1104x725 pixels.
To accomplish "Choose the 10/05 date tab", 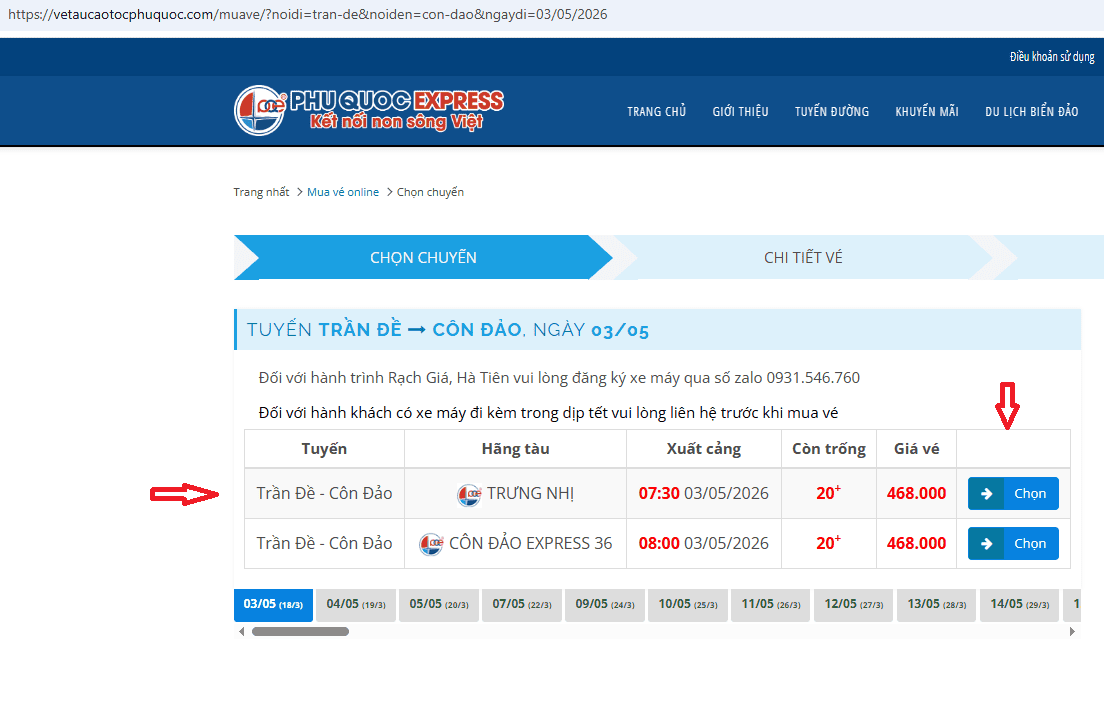I will [x=688, y=605].
